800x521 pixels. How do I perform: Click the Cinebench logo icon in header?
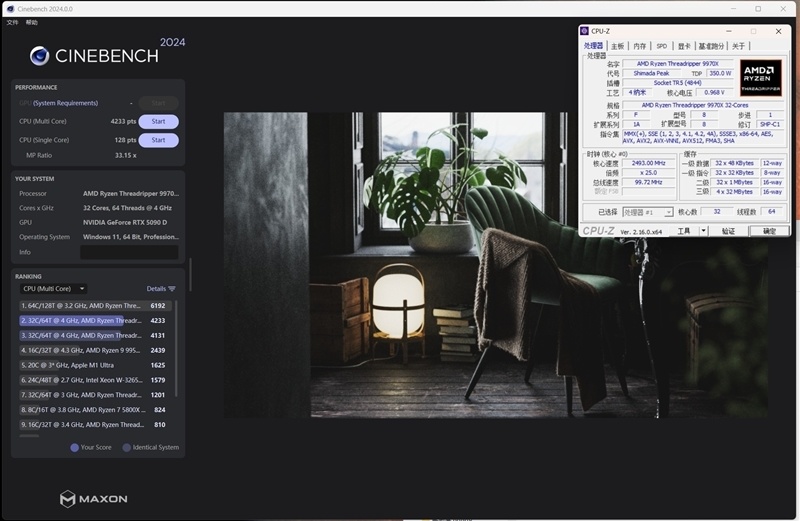(40, 56)
